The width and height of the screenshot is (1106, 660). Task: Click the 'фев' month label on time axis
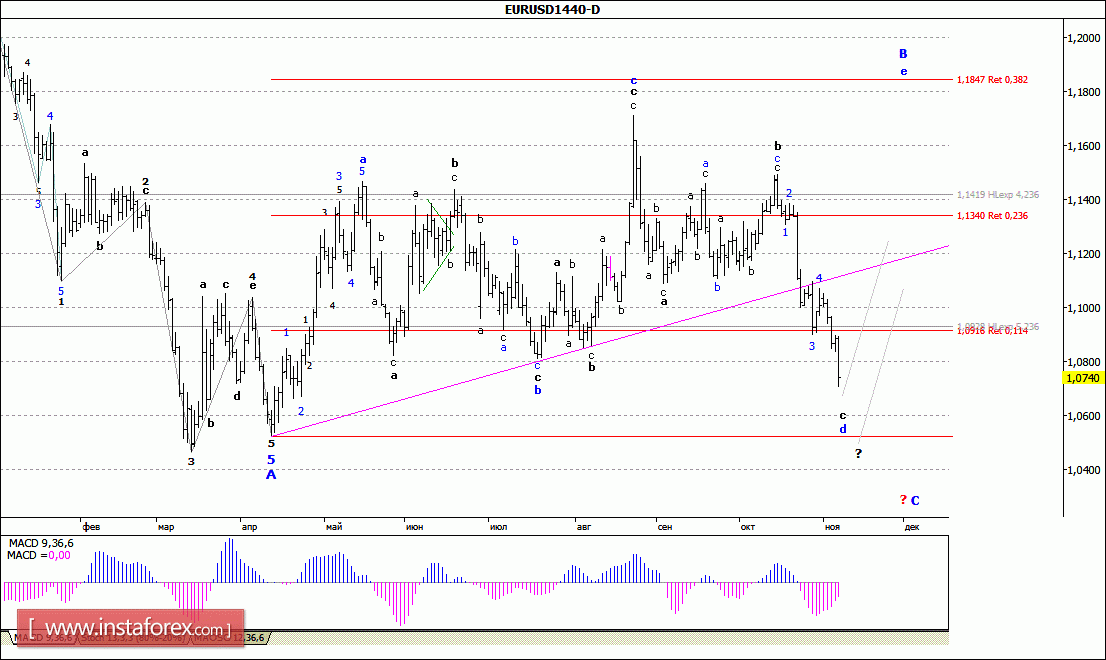(x=90, y=525)
